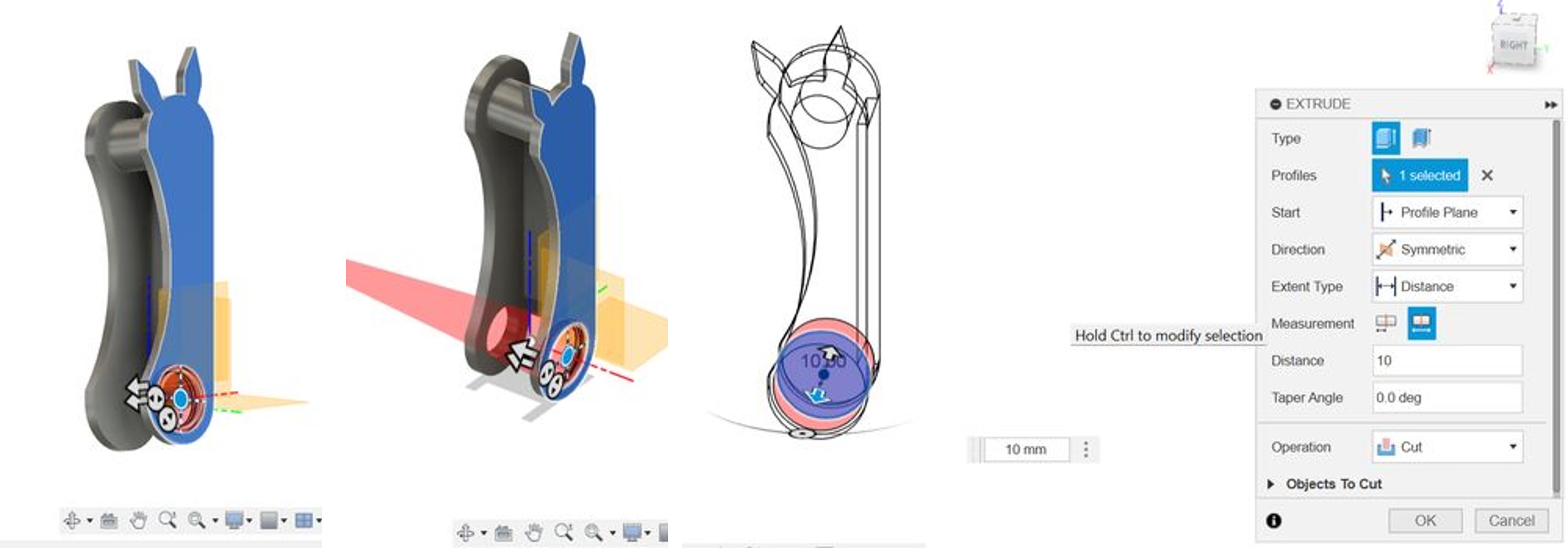The height and width of the screenshot is (548, 1568).
Task: Collapse the EXTRUDE dialog with minus icon
Action: [1275, 104]
